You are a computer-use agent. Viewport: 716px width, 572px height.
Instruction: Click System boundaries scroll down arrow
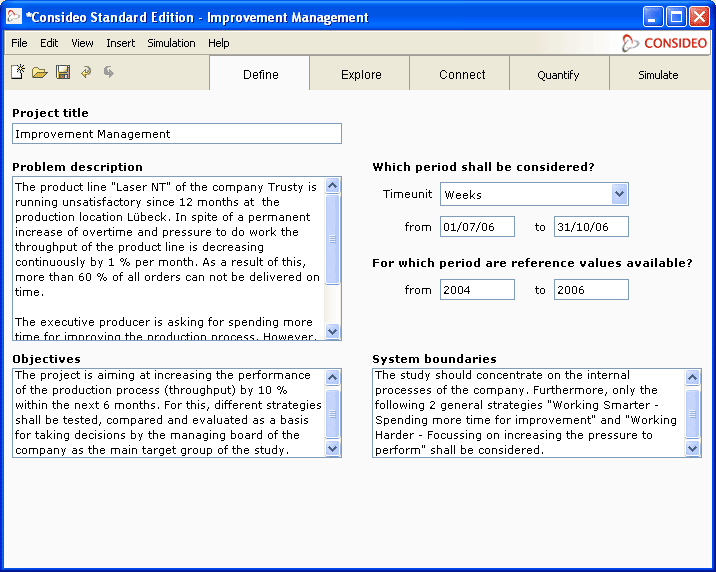692,448
